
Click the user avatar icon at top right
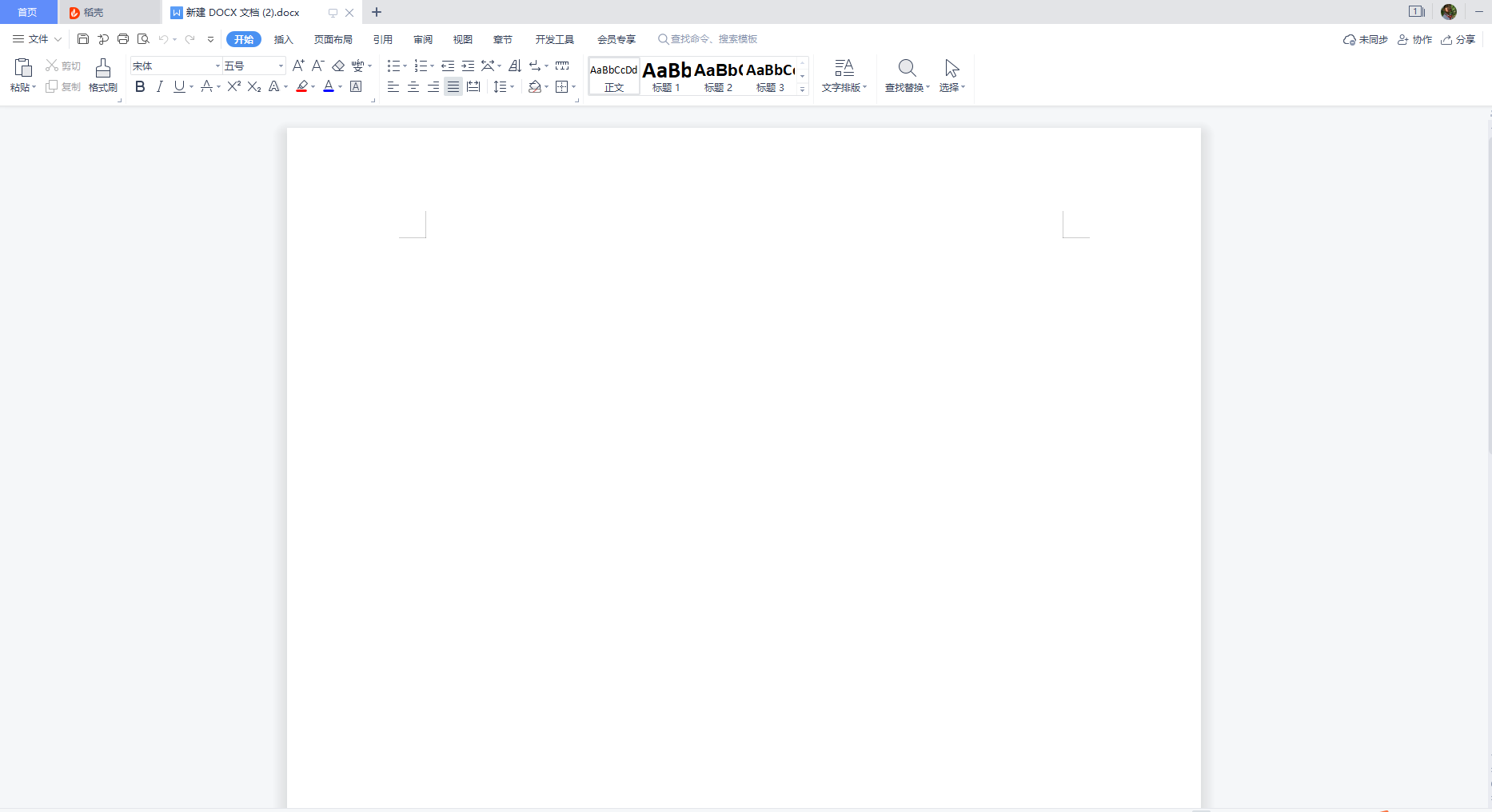point(1449,11)
